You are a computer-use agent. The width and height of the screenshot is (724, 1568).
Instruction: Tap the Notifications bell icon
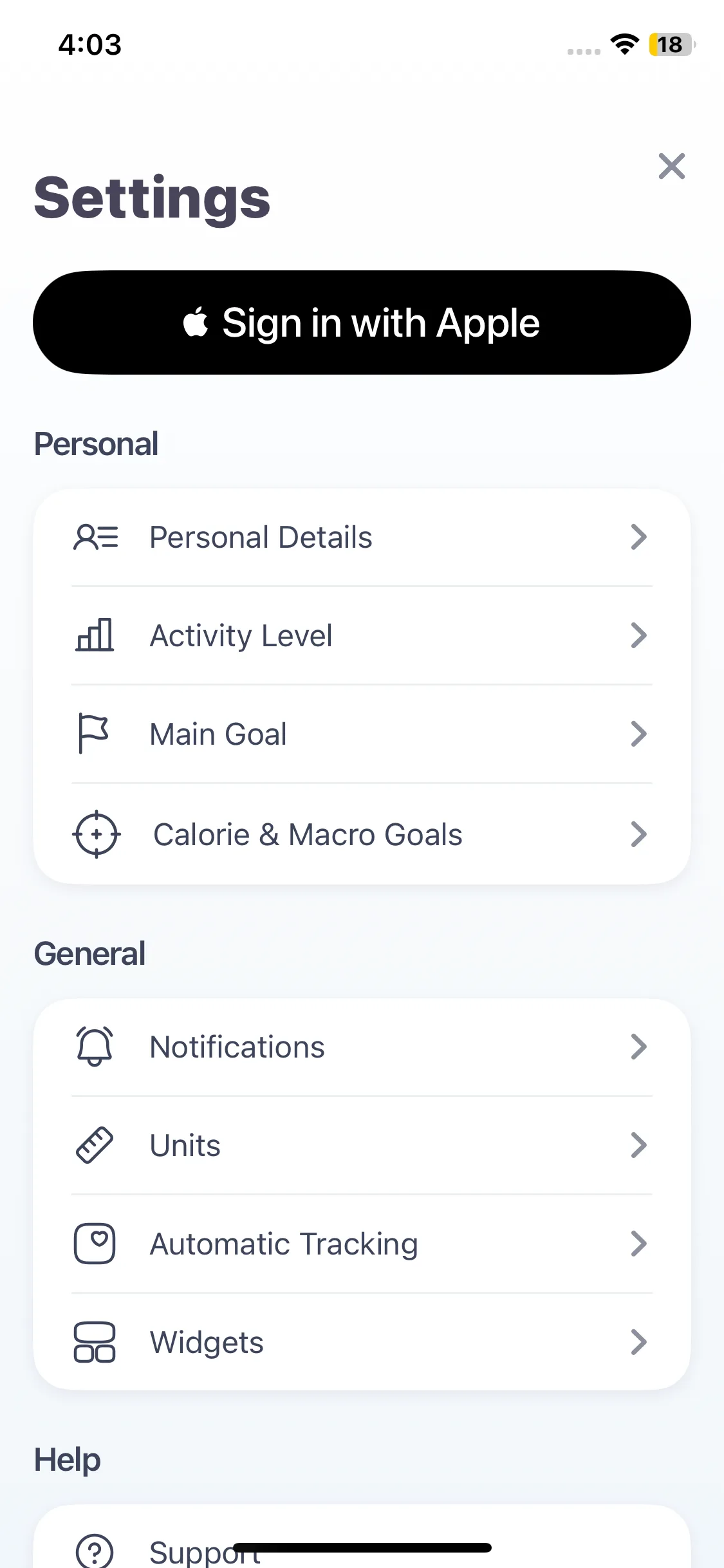click(x=95, y=1047)
